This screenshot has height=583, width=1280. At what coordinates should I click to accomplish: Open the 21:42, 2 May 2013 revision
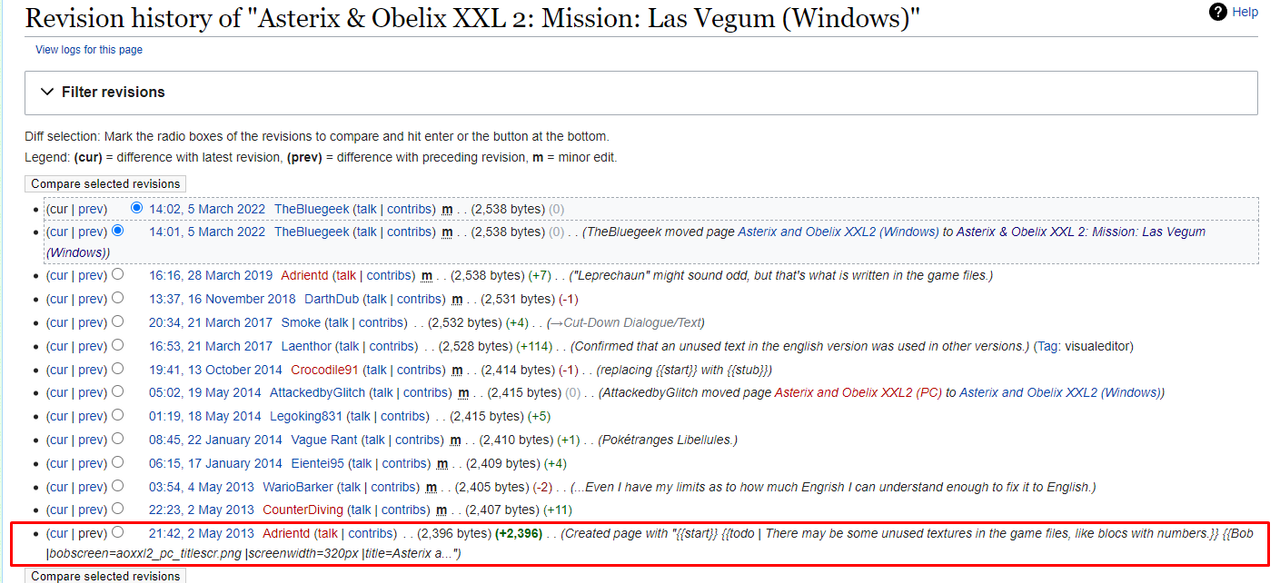[201, 534]
